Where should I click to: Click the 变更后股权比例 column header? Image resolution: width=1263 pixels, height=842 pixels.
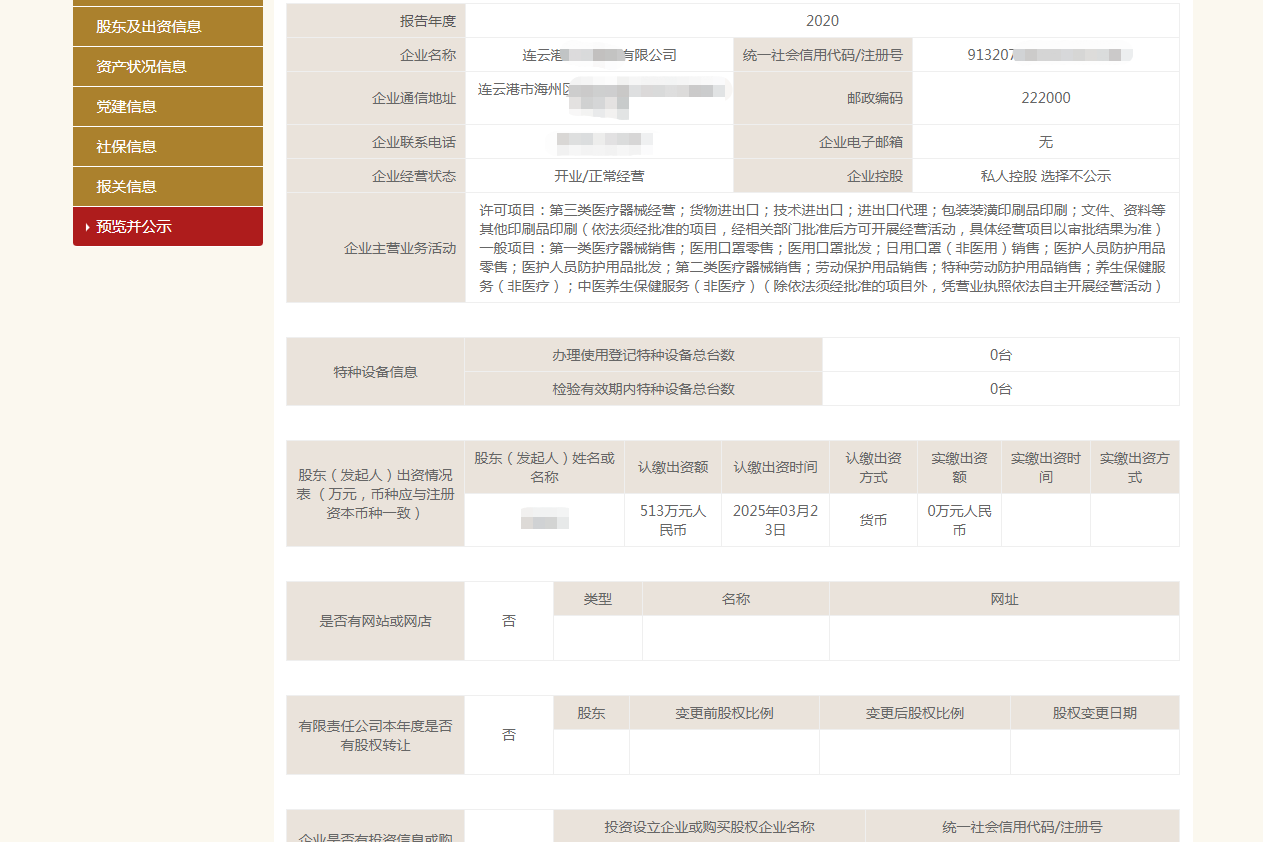(915, 713)
